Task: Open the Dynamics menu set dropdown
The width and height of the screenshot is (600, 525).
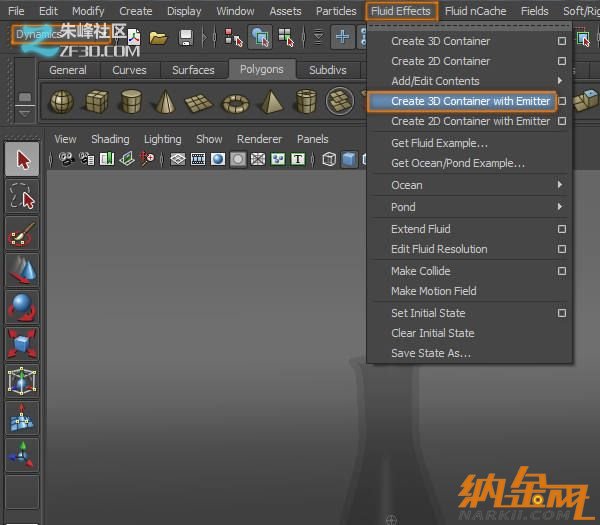Action: 61,34
